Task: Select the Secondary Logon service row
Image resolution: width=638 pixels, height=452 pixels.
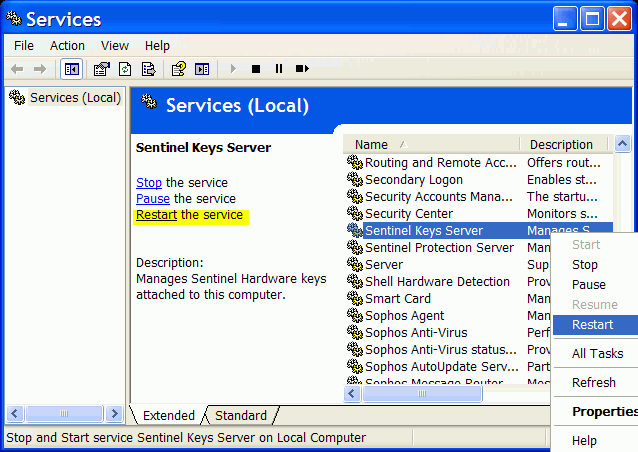Action: point(479,179)
